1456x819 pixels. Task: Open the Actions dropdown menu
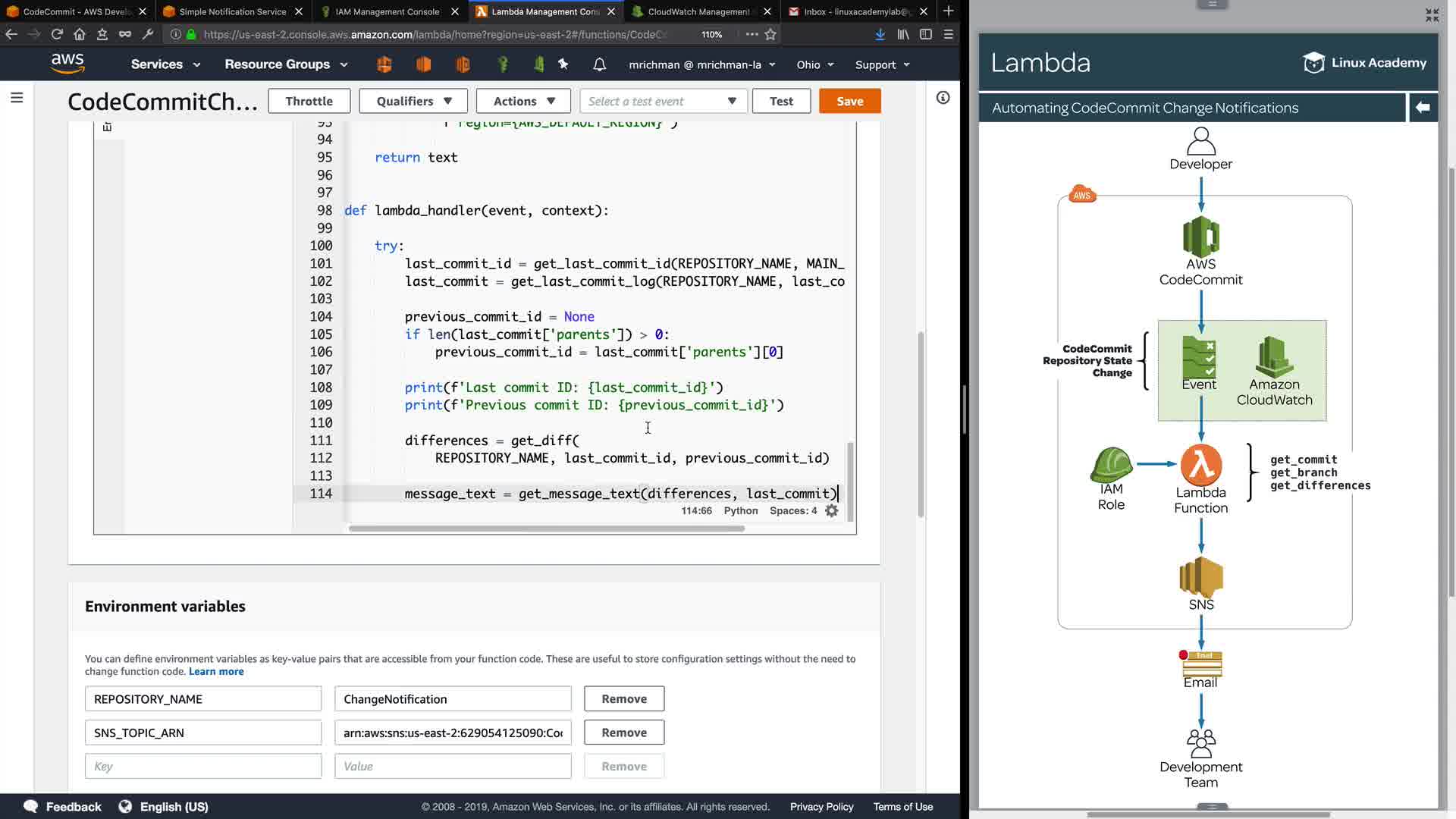pyautogui.click(x=523, y=101)
